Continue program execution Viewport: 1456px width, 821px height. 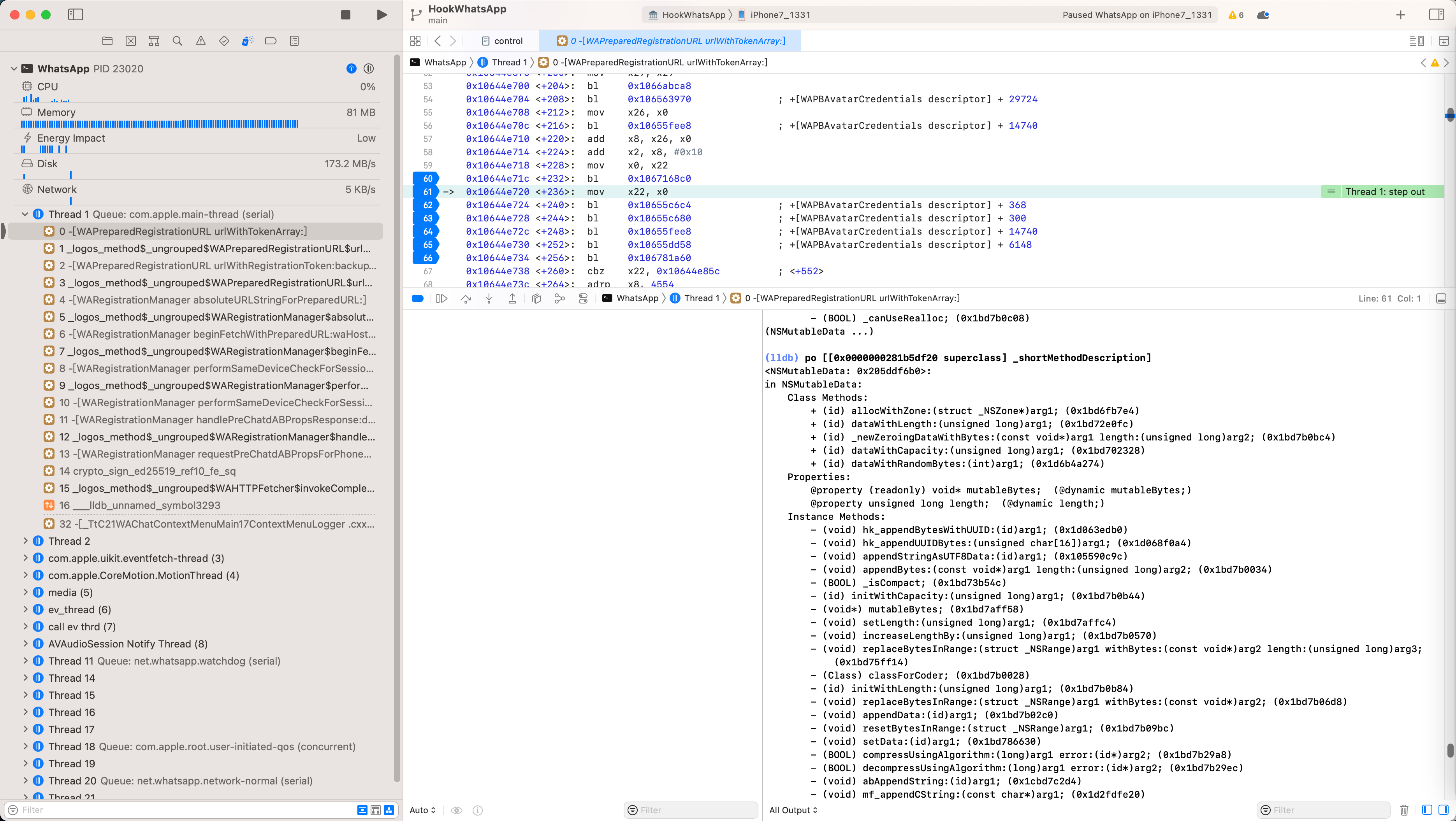click(x=441, y=298)
